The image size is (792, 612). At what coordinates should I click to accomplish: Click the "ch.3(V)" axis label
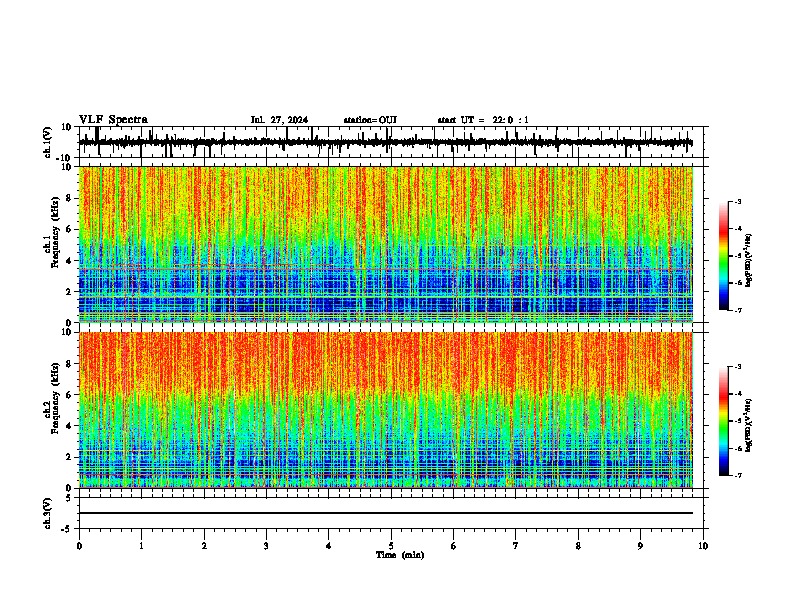click(48, 513)
